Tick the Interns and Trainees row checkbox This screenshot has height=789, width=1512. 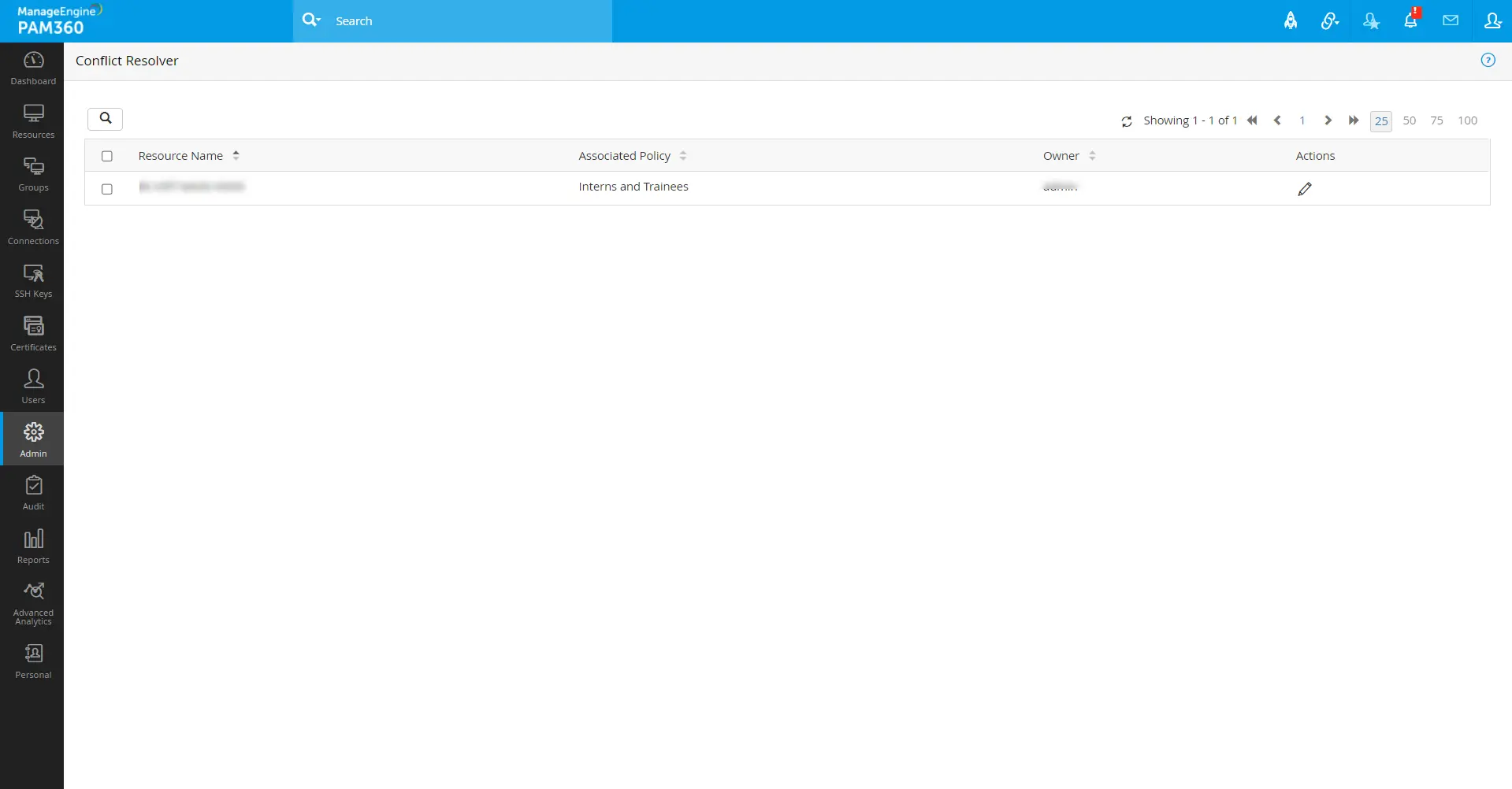pos(107,189)
